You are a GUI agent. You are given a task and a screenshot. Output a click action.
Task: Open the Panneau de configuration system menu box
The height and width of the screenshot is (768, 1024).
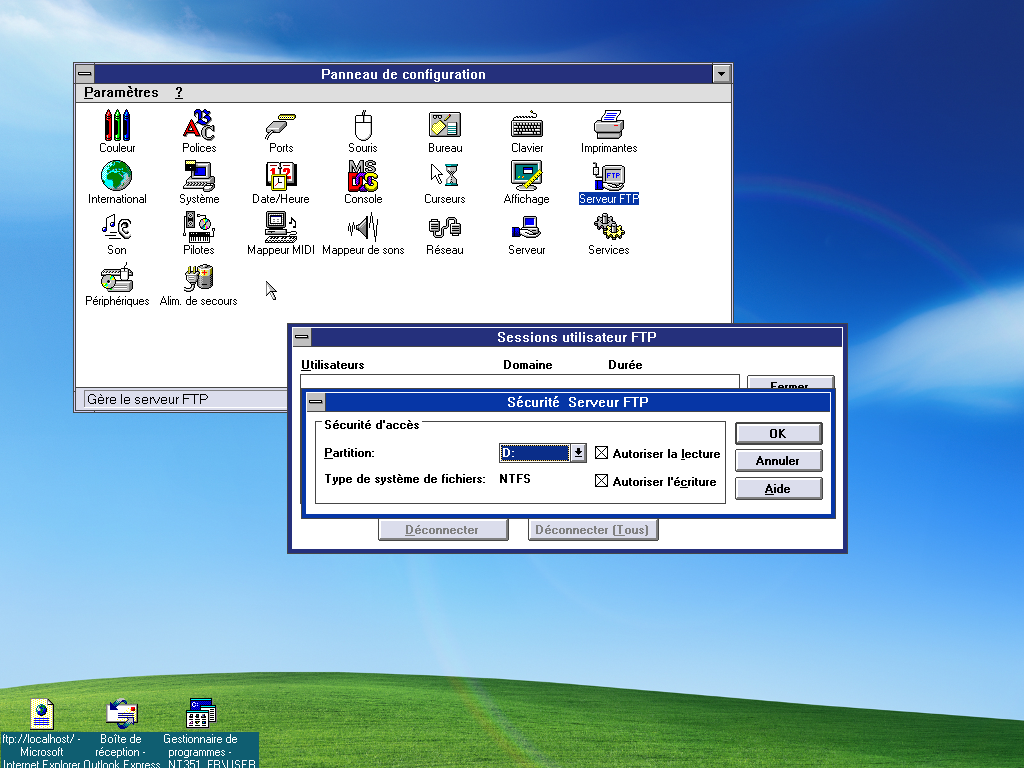tap(85, 74)
